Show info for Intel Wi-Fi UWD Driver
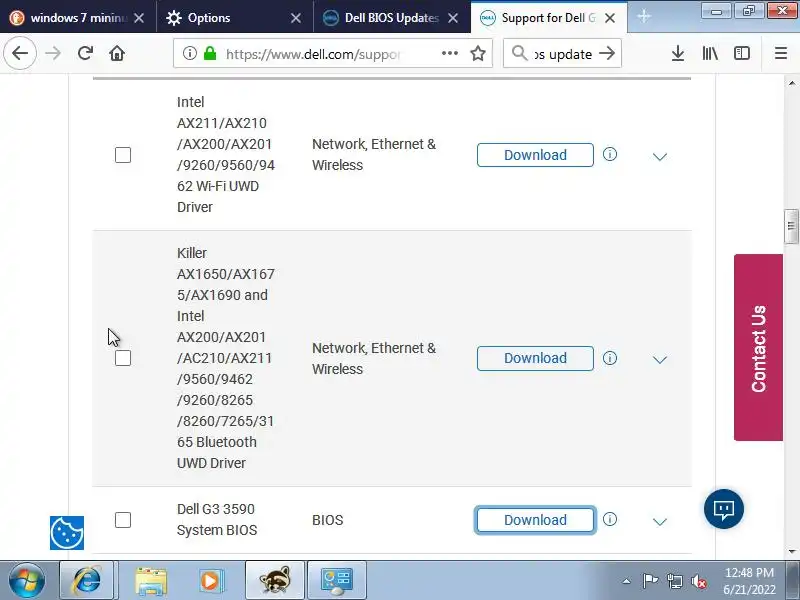800x600 pixels. 610,154
